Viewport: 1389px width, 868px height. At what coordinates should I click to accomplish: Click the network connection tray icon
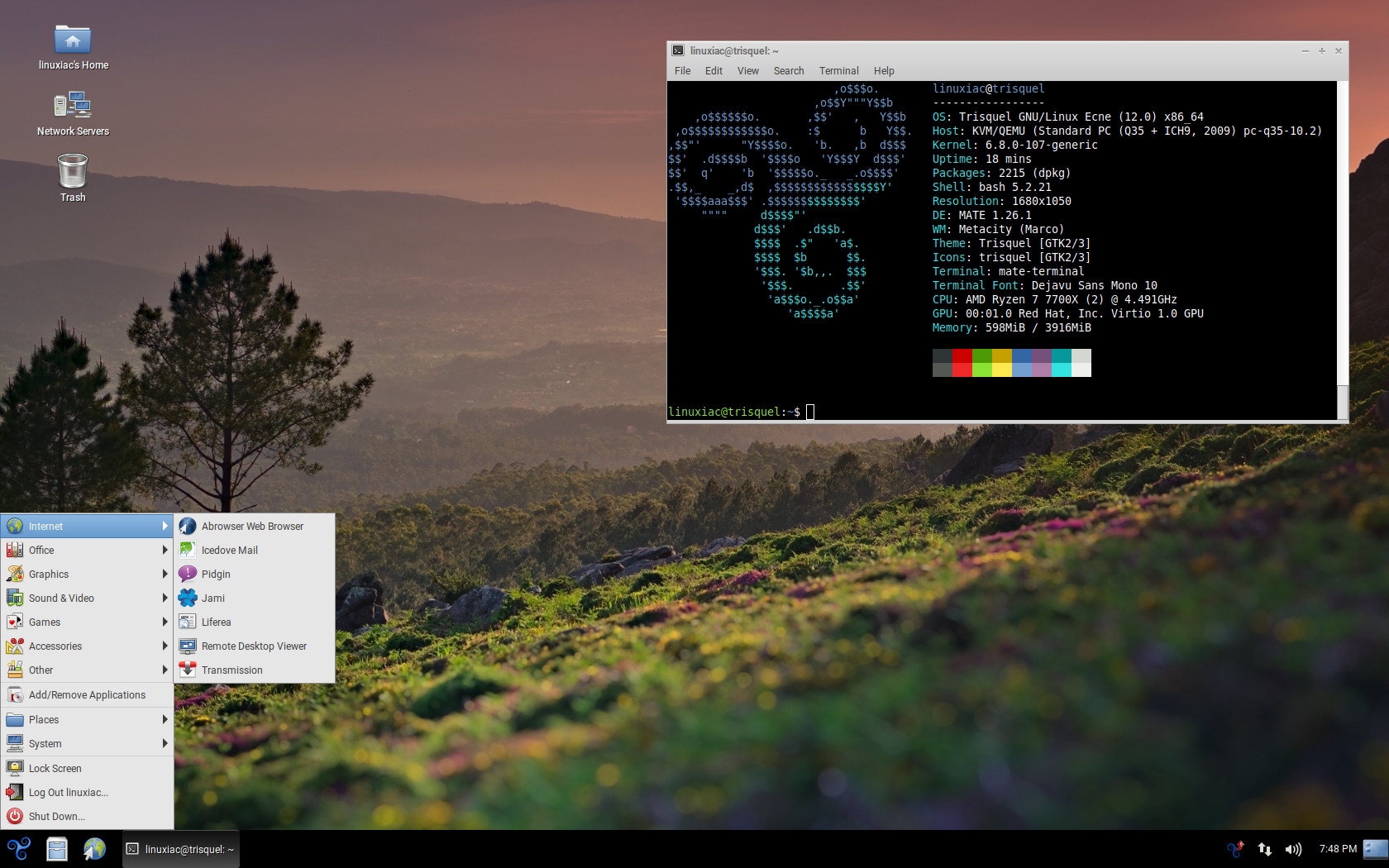(1264, 849)
